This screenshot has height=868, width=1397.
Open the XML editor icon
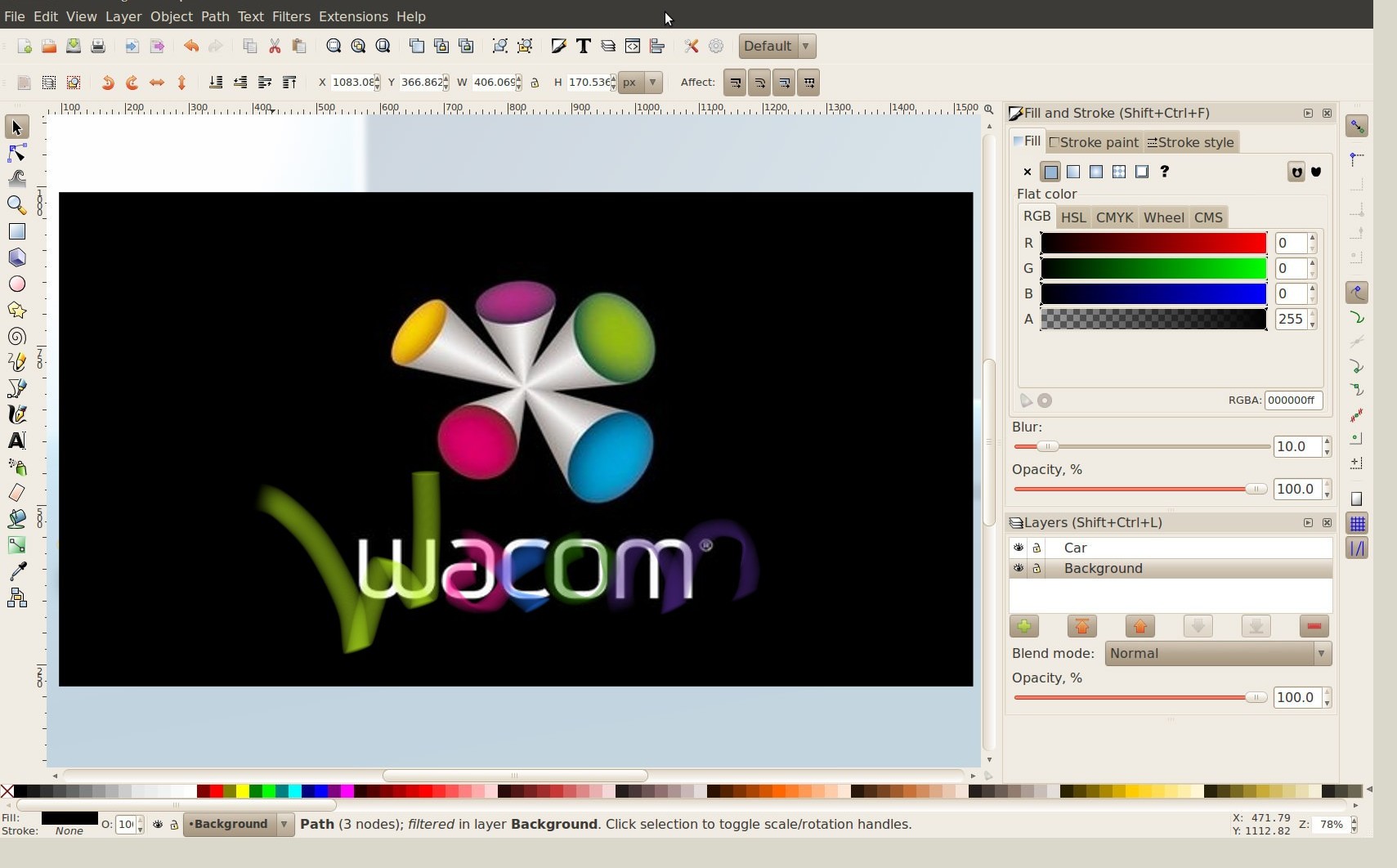click(633, 47)
